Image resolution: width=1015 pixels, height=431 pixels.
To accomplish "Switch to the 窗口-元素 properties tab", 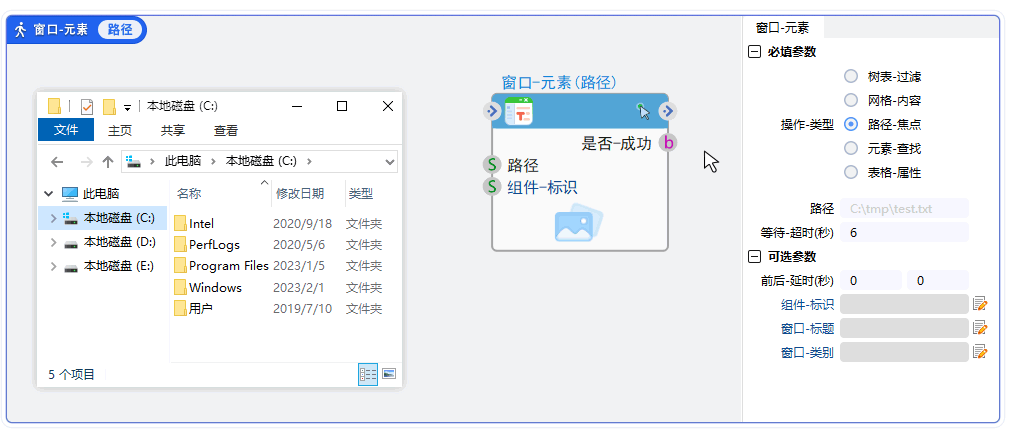I will (x=782, y=28).
